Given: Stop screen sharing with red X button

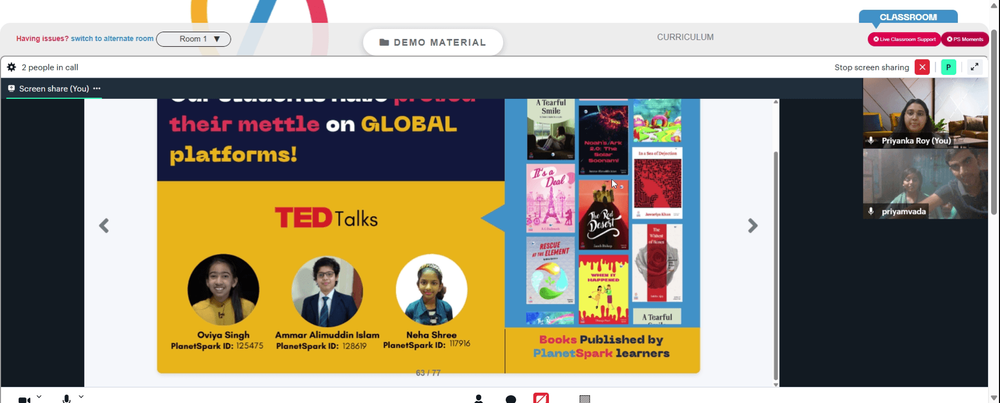Looking at the screenshot, I should pyautogui.click(x=922, y=67).
